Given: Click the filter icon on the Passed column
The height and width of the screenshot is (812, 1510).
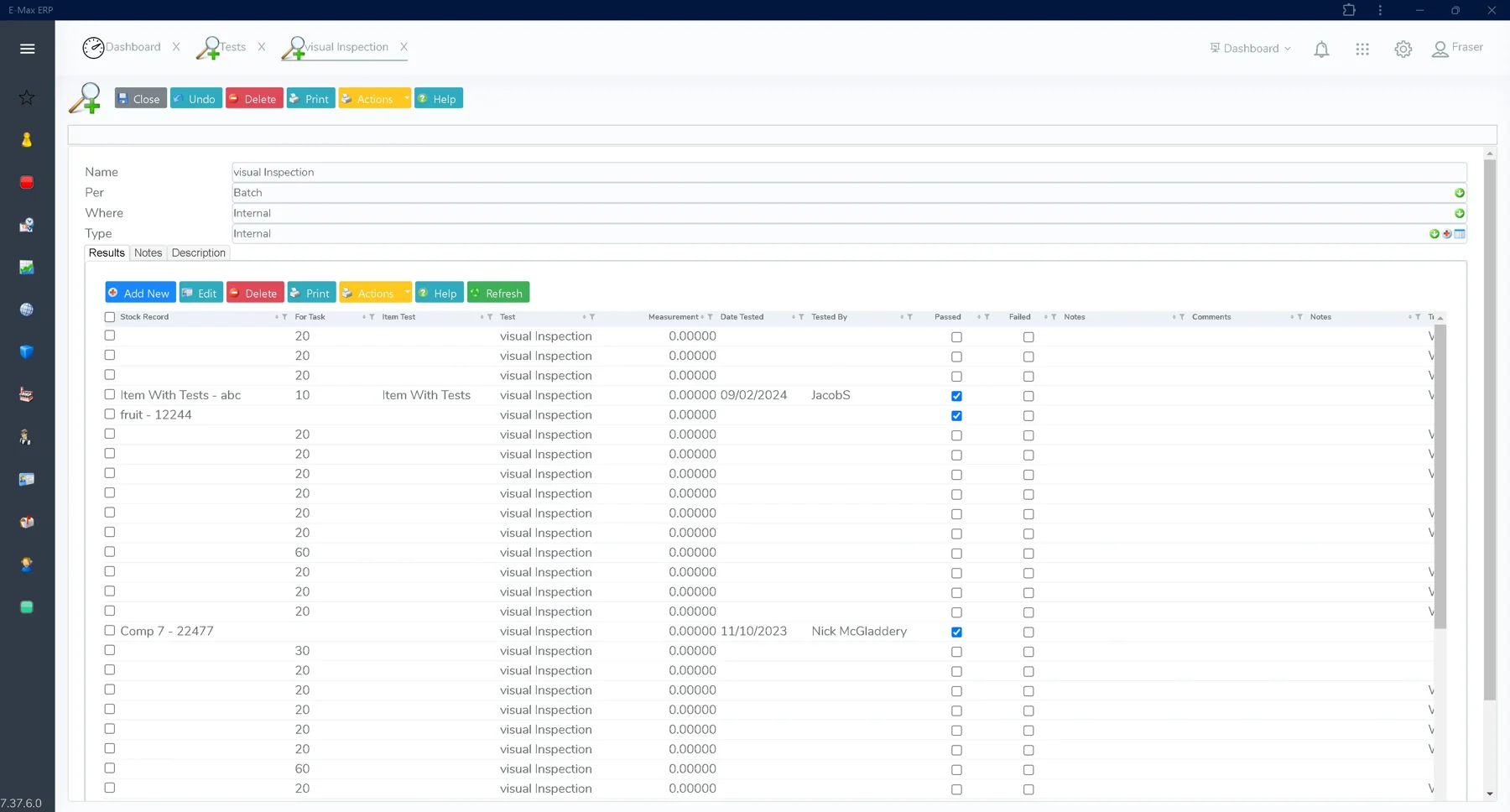Looking at the screenshot, I should pos(987,317).
